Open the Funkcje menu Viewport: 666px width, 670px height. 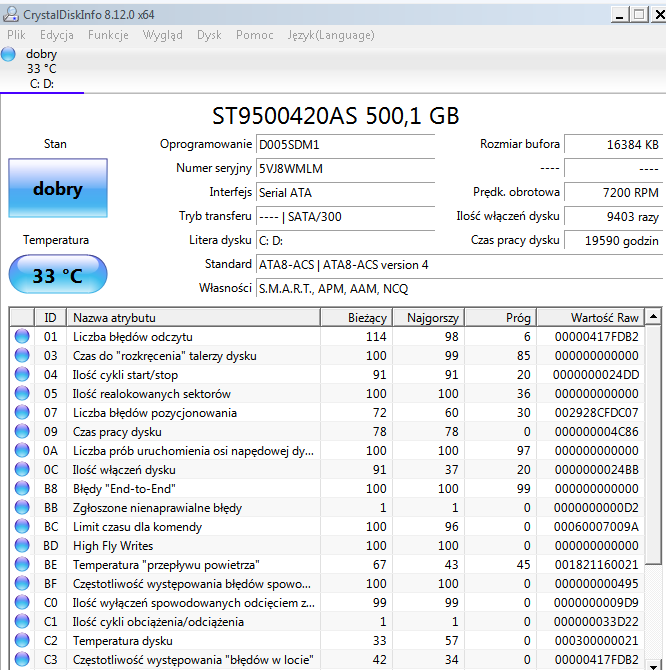pos(108,35)
